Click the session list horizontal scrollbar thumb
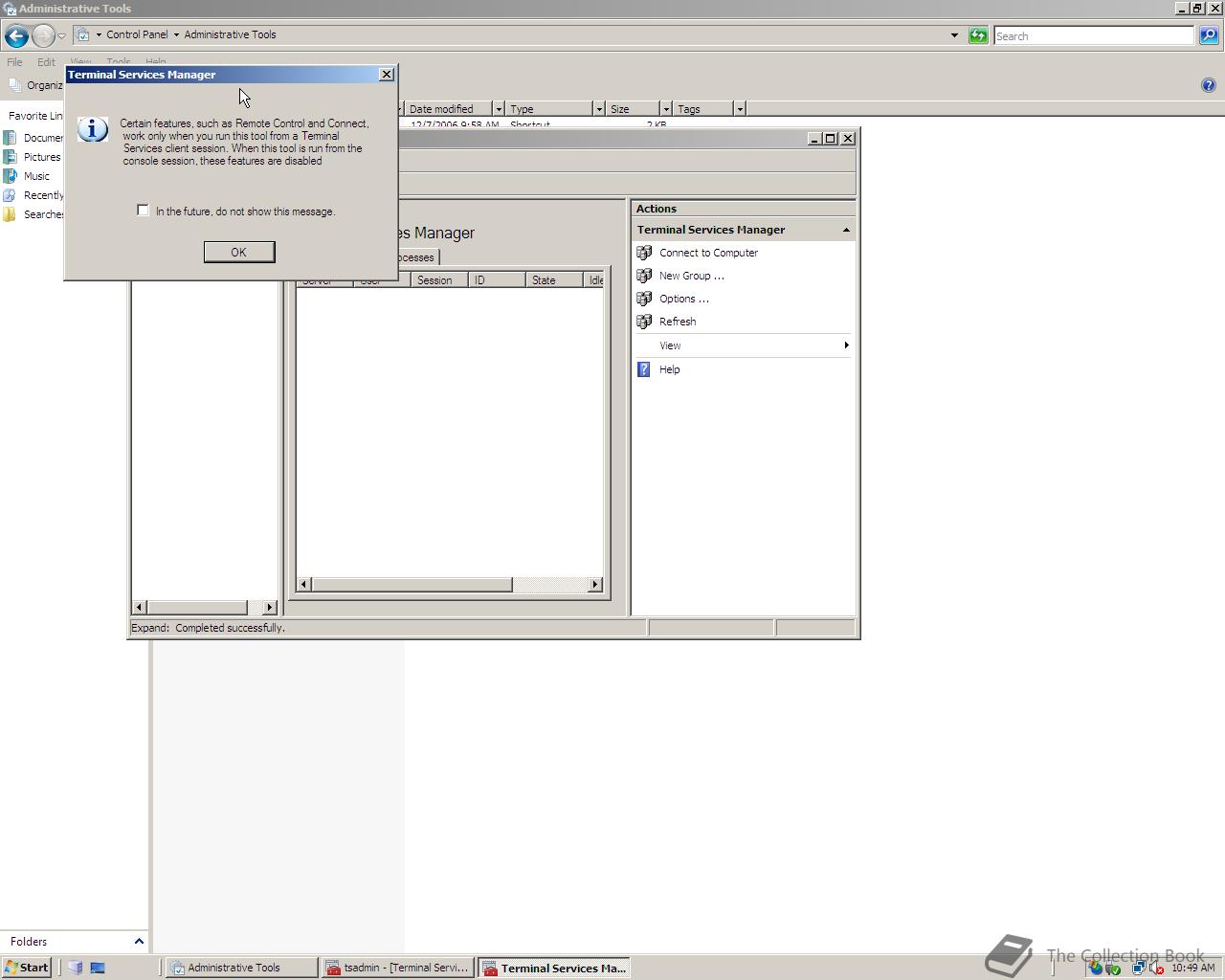The height and width of the screenshot is (980, 1225). pyautogui.click(x=412, y=585)
